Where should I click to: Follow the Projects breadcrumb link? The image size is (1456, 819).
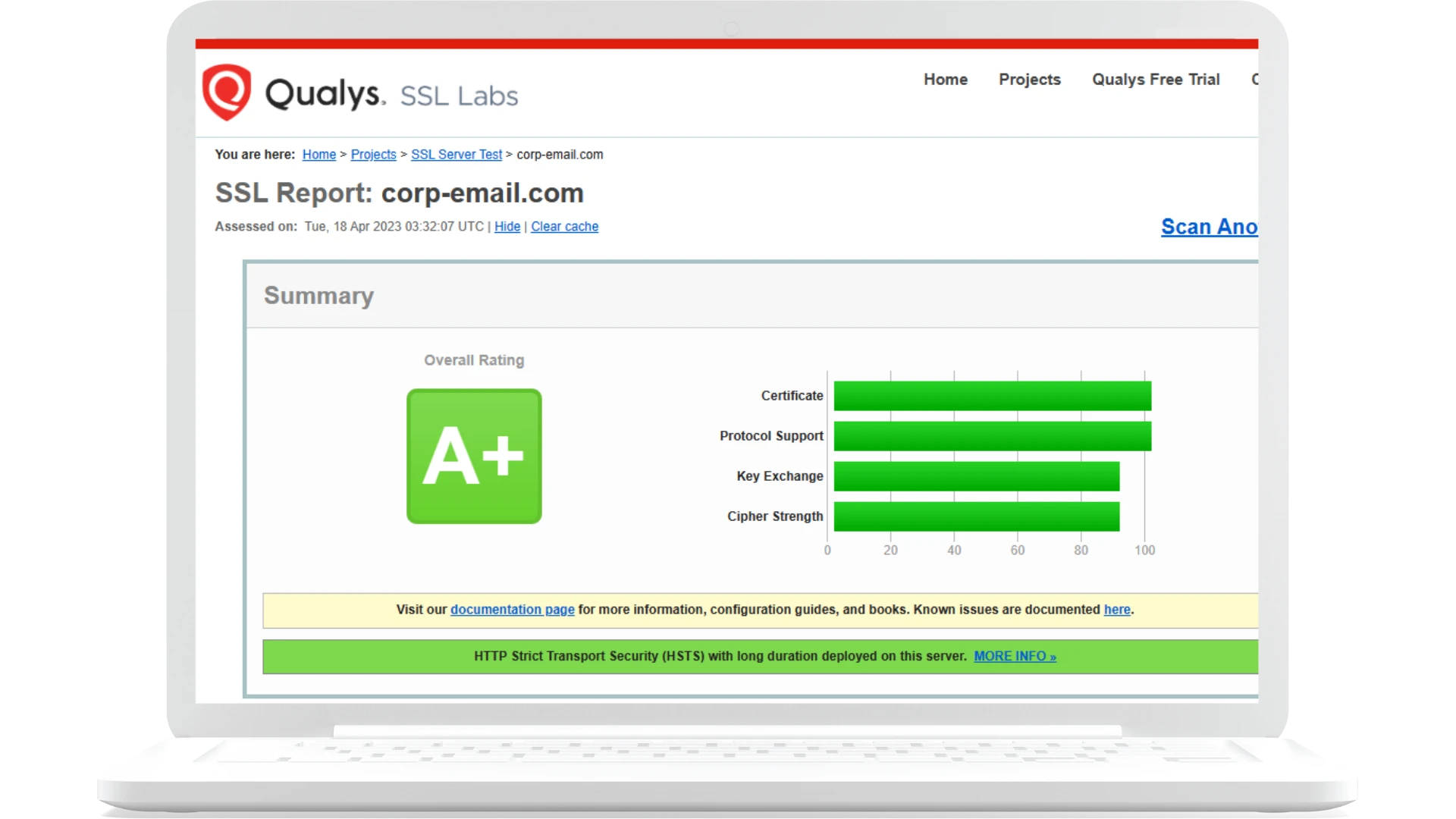point(373,155)
